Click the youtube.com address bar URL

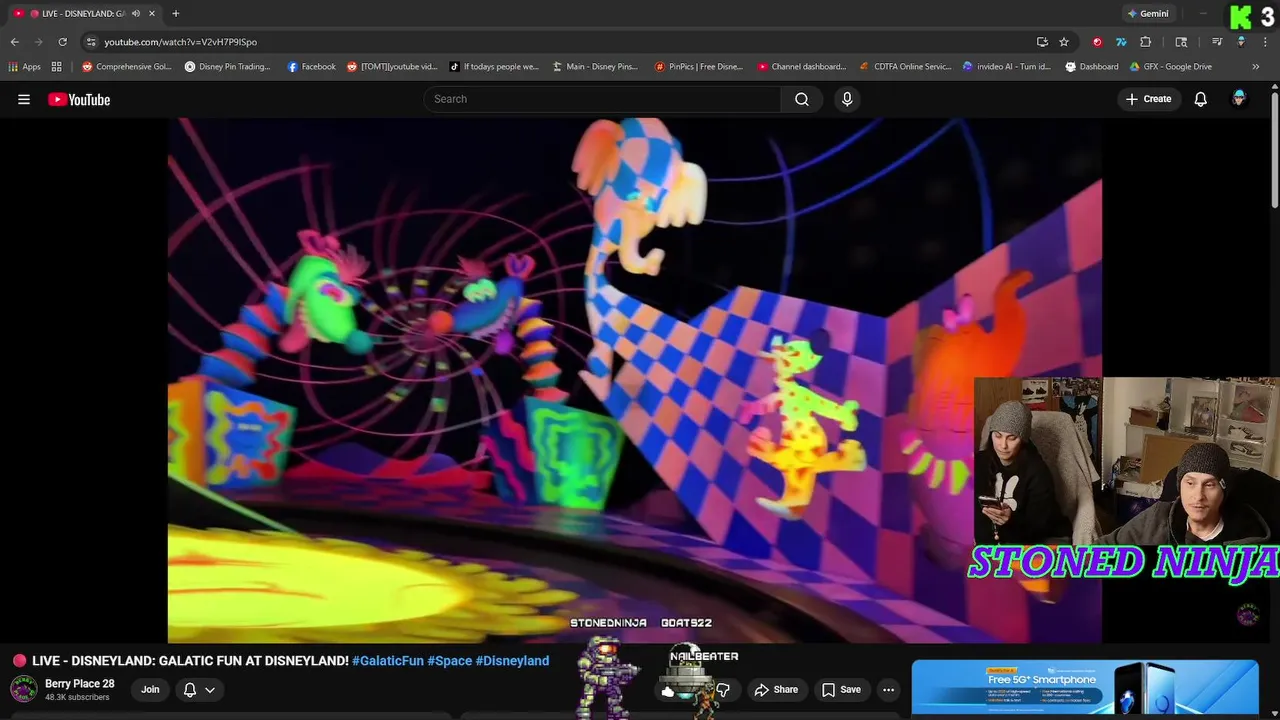[x=180, y=42]
